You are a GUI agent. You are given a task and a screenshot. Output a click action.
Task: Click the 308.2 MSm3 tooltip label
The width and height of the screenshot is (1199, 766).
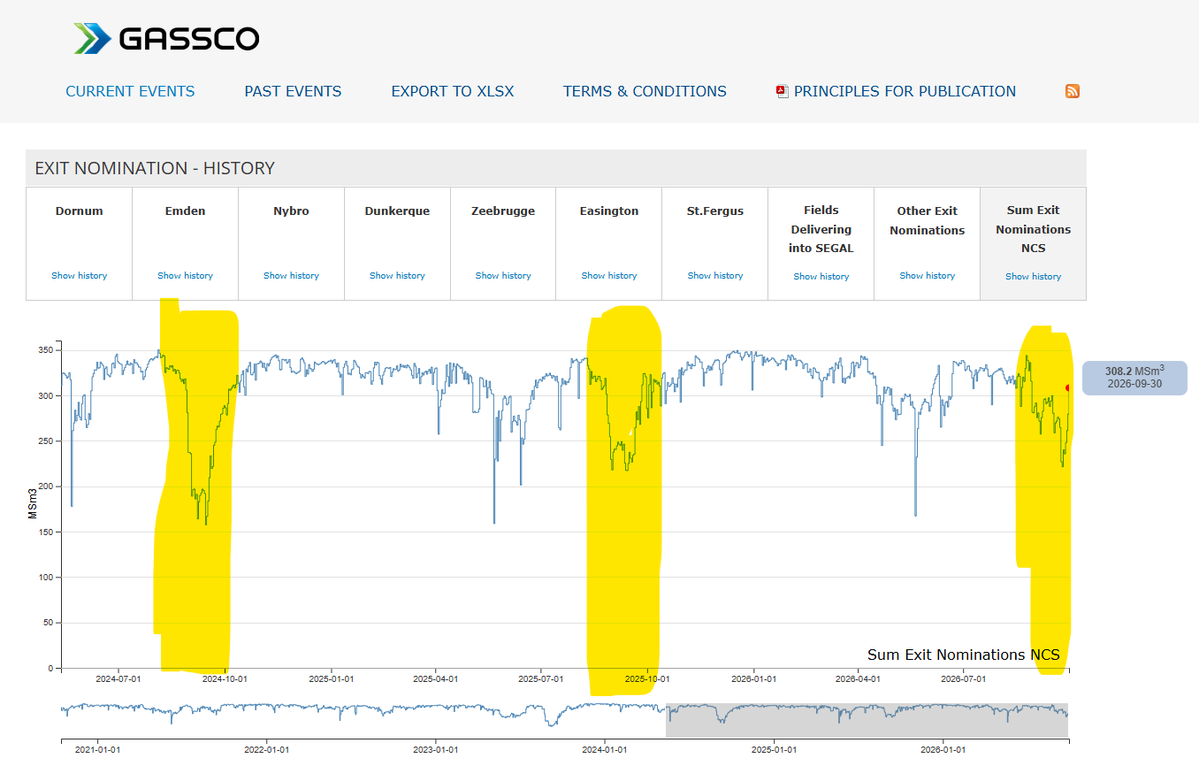click(1135, 378)
